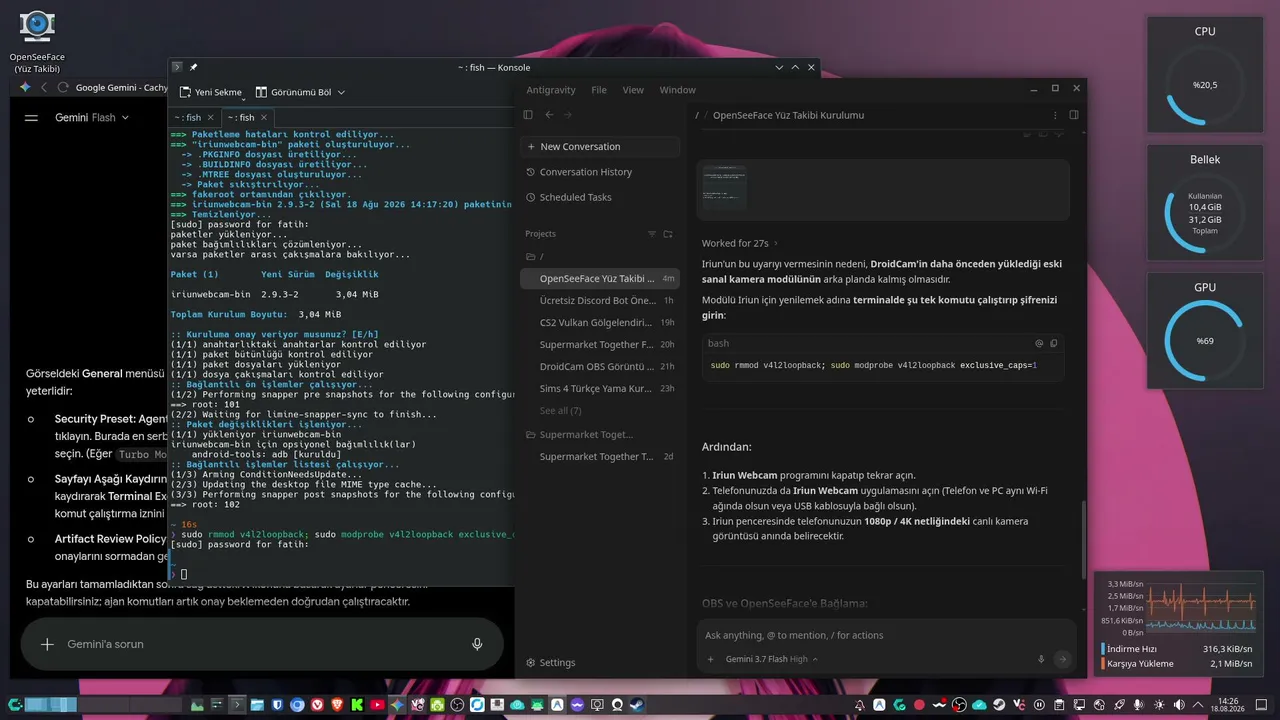The width and height of the screenshot is (1280, 720).
Task: Filter the Projects list in Antigravity
Action: 652,234
